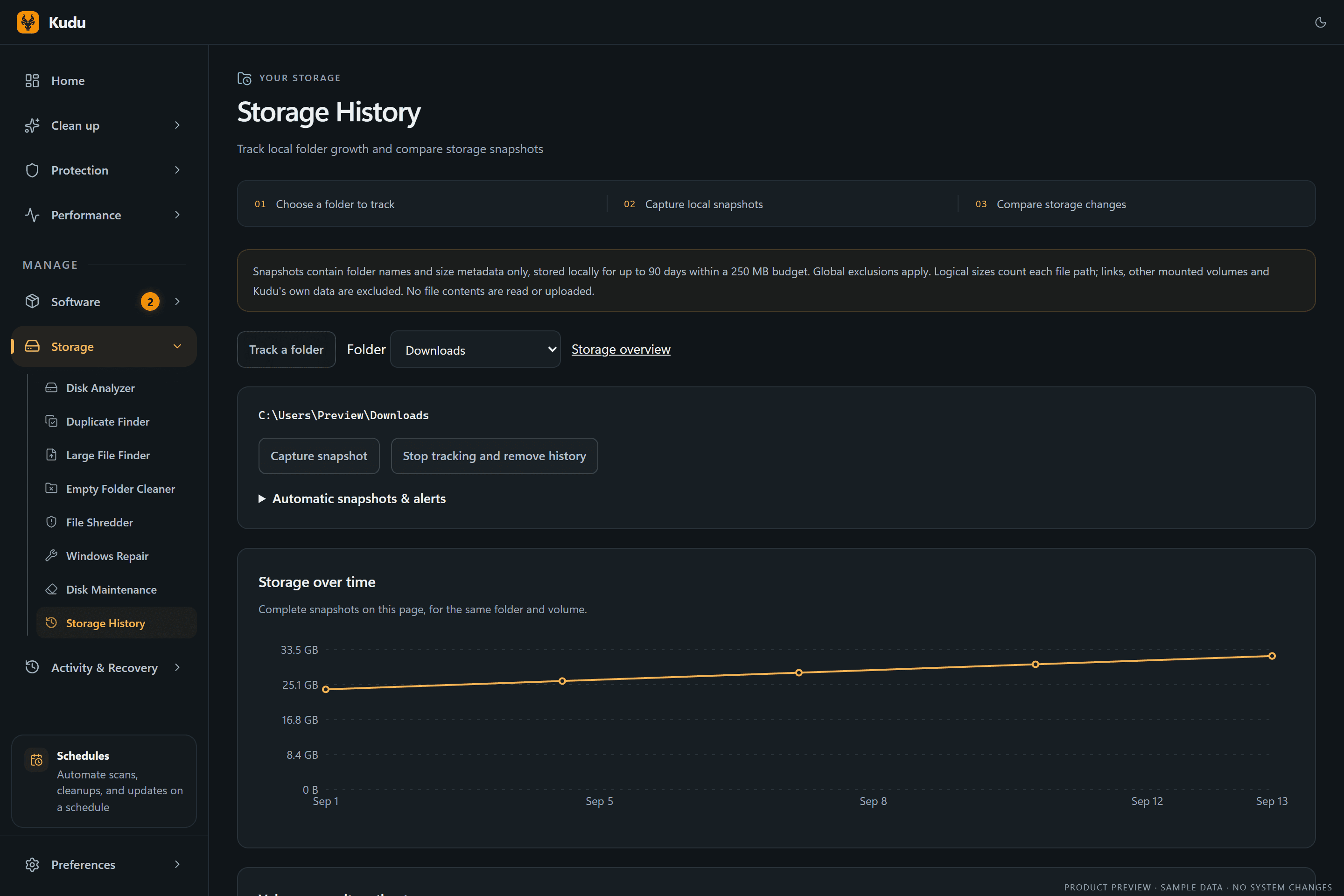Click the Clean up sparkle icon

point(32,125)
